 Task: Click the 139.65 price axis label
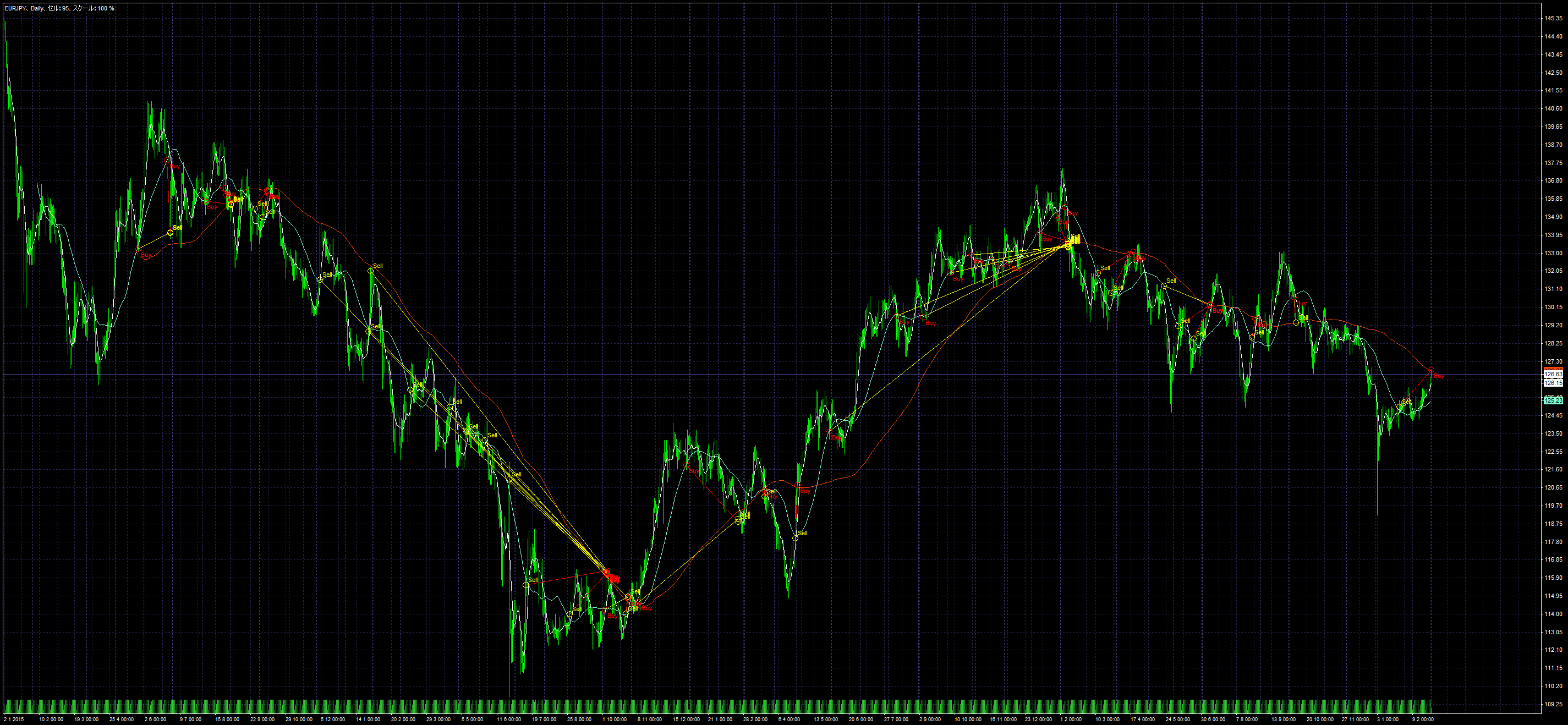(1553, 127)
